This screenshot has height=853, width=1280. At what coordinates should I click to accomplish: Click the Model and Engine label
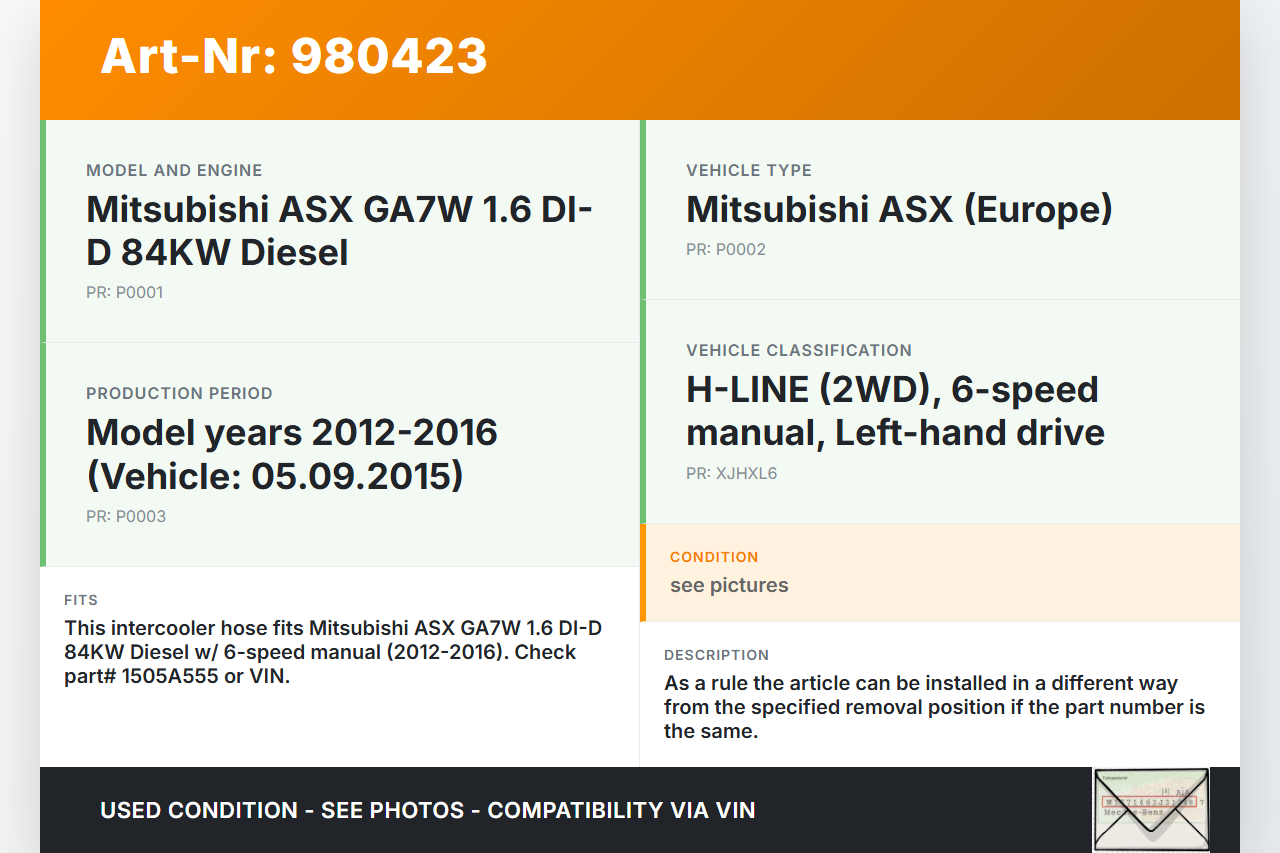[174, 171]
